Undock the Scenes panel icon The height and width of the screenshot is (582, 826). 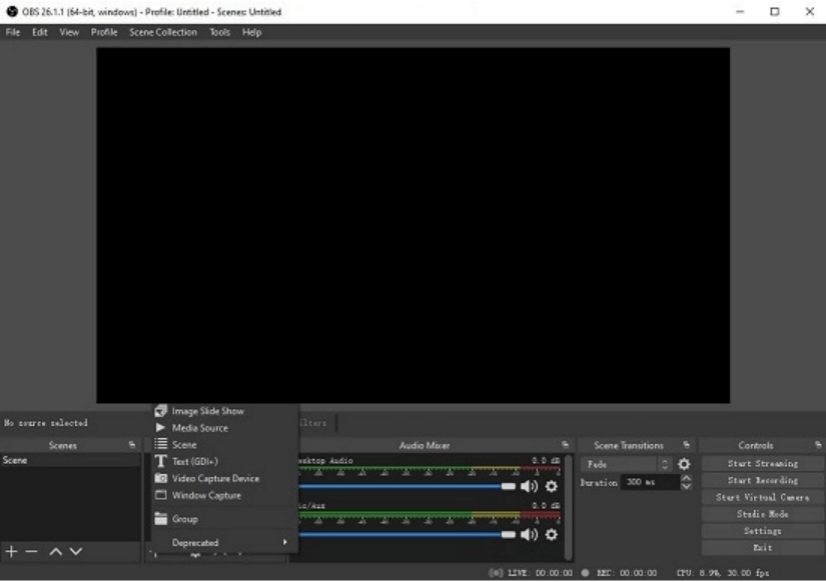click(132, 445)
